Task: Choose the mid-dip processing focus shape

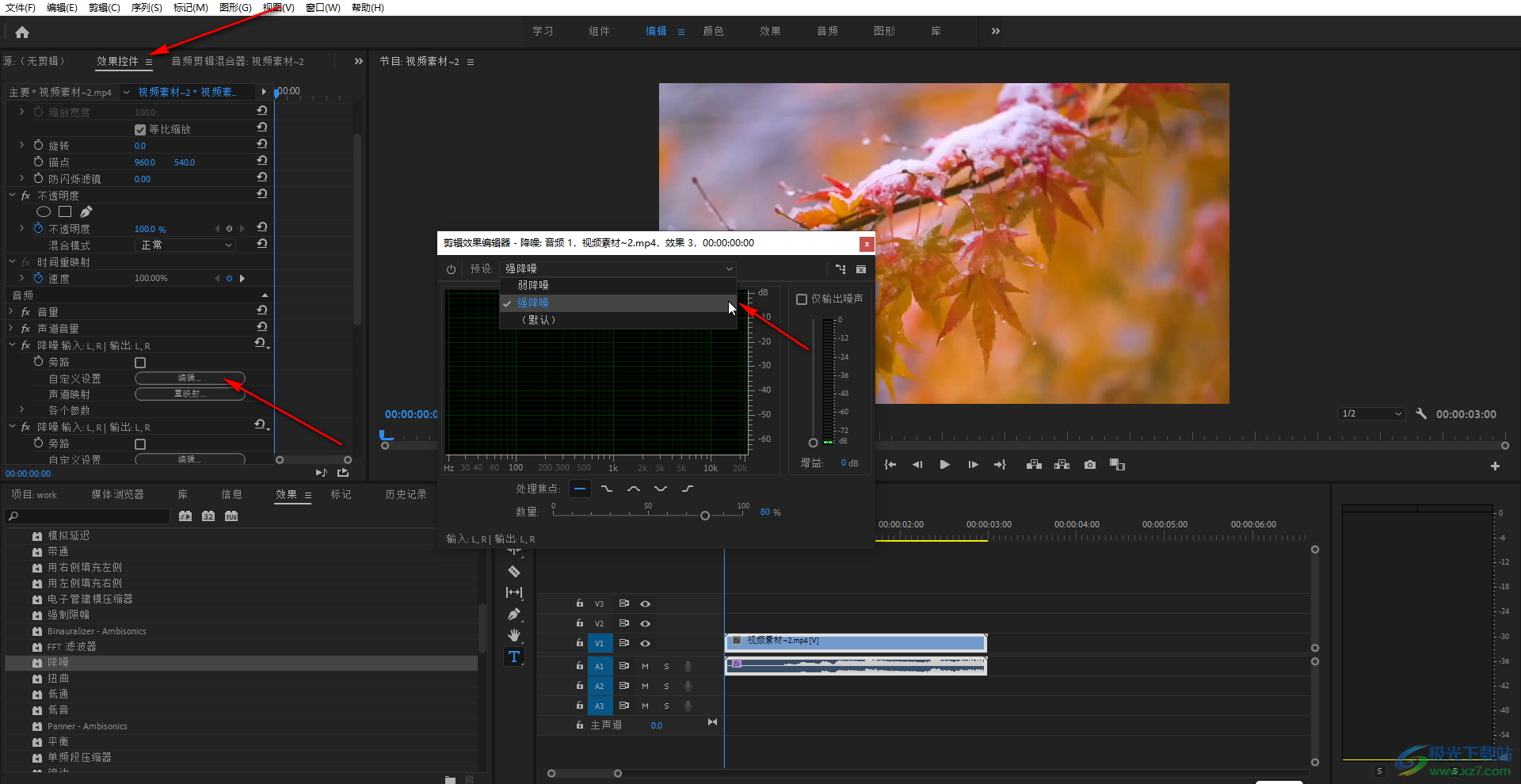Action: (661, 489)
